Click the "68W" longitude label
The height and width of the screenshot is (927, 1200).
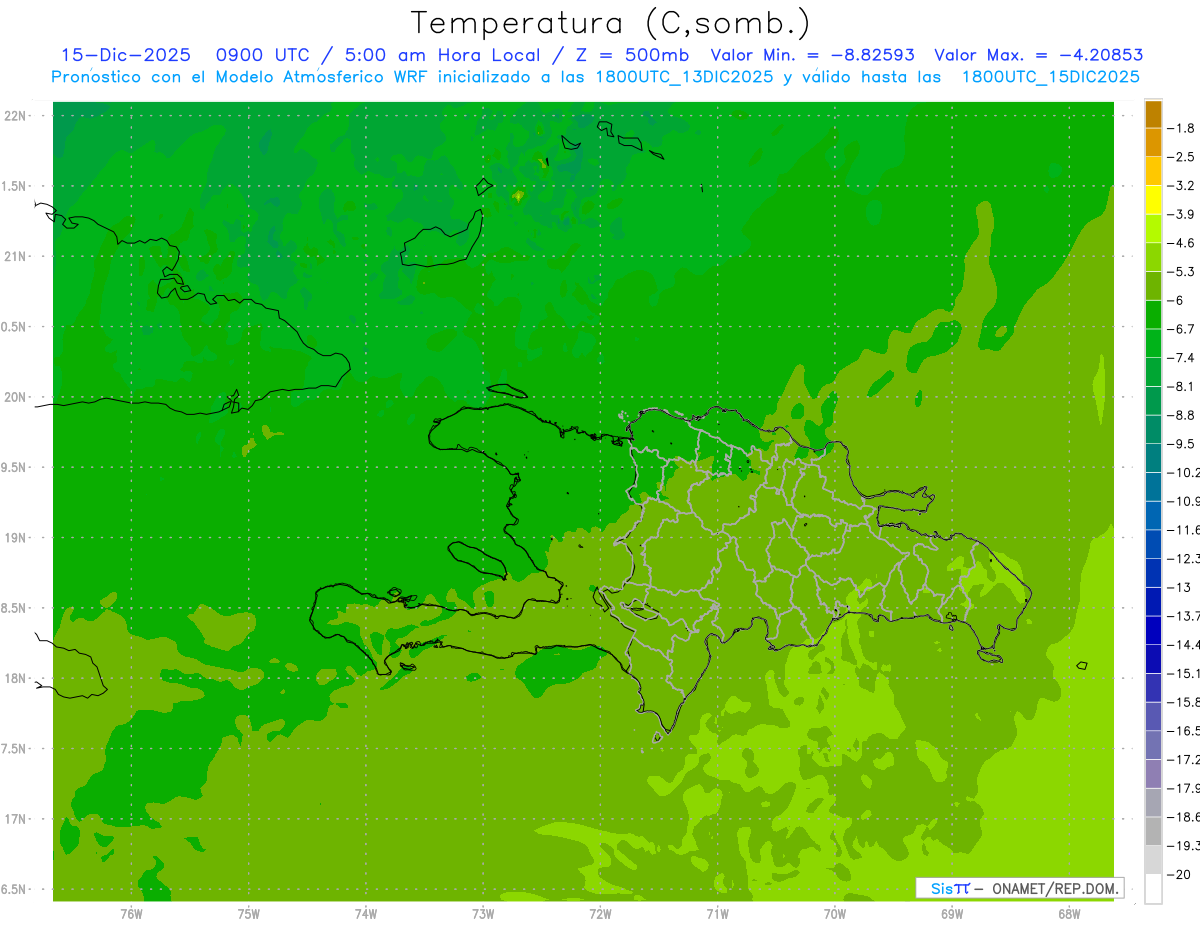[x=1069, y=914]
